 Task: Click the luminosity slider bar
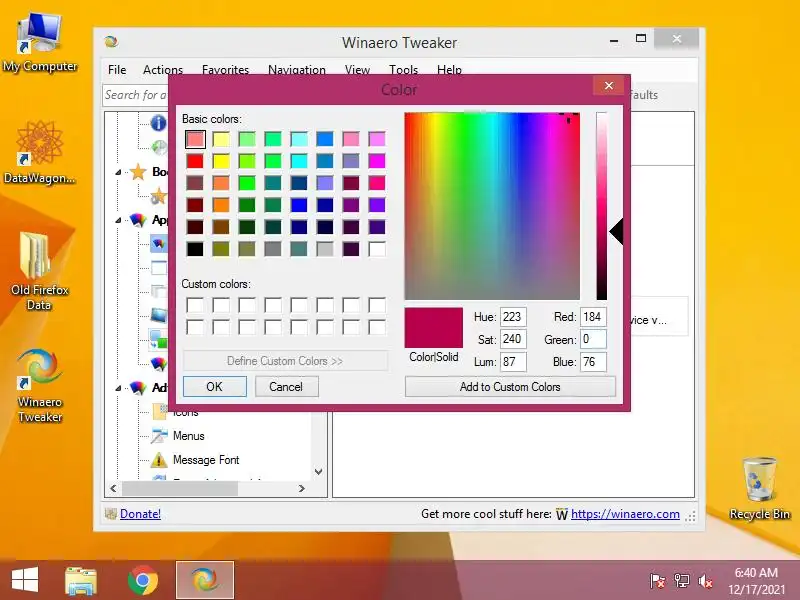pos(602,206)
